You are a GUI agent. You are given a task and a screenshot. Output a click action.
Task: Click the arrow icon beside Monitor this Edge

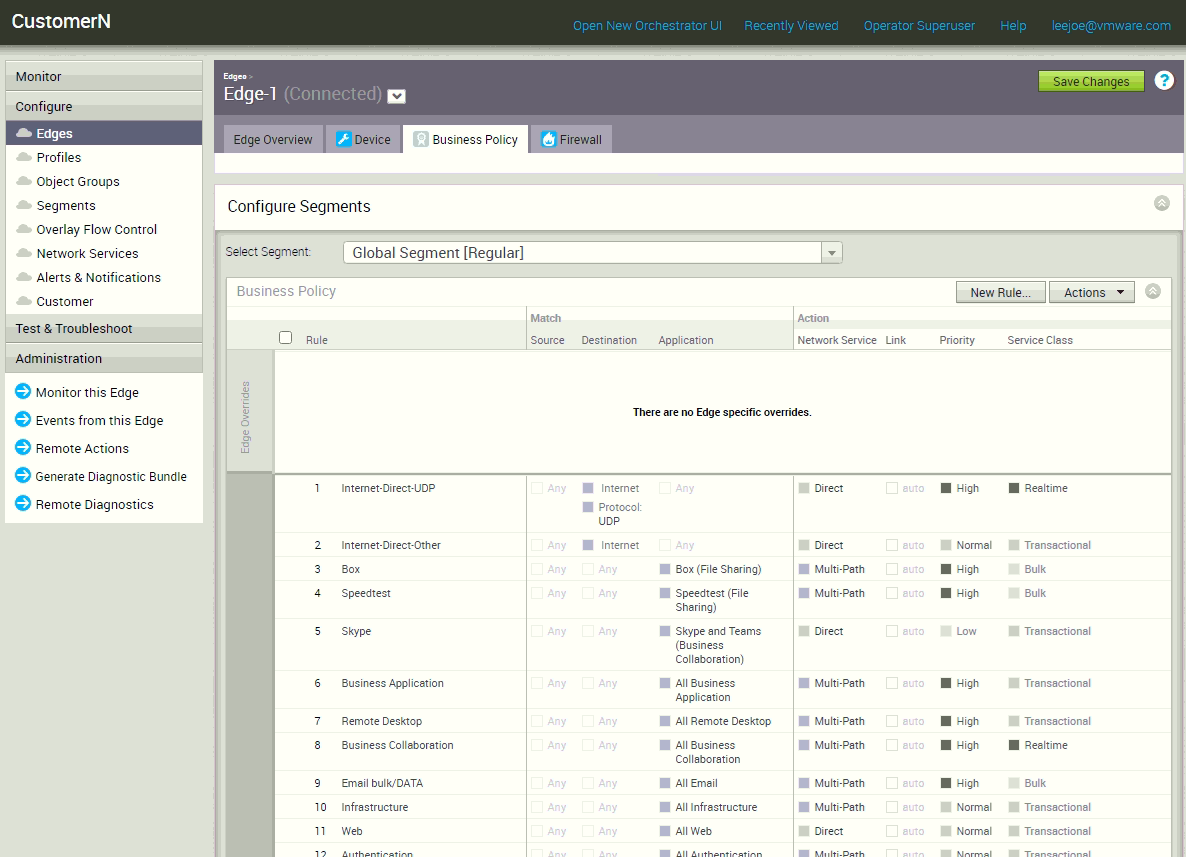[23, 392]
